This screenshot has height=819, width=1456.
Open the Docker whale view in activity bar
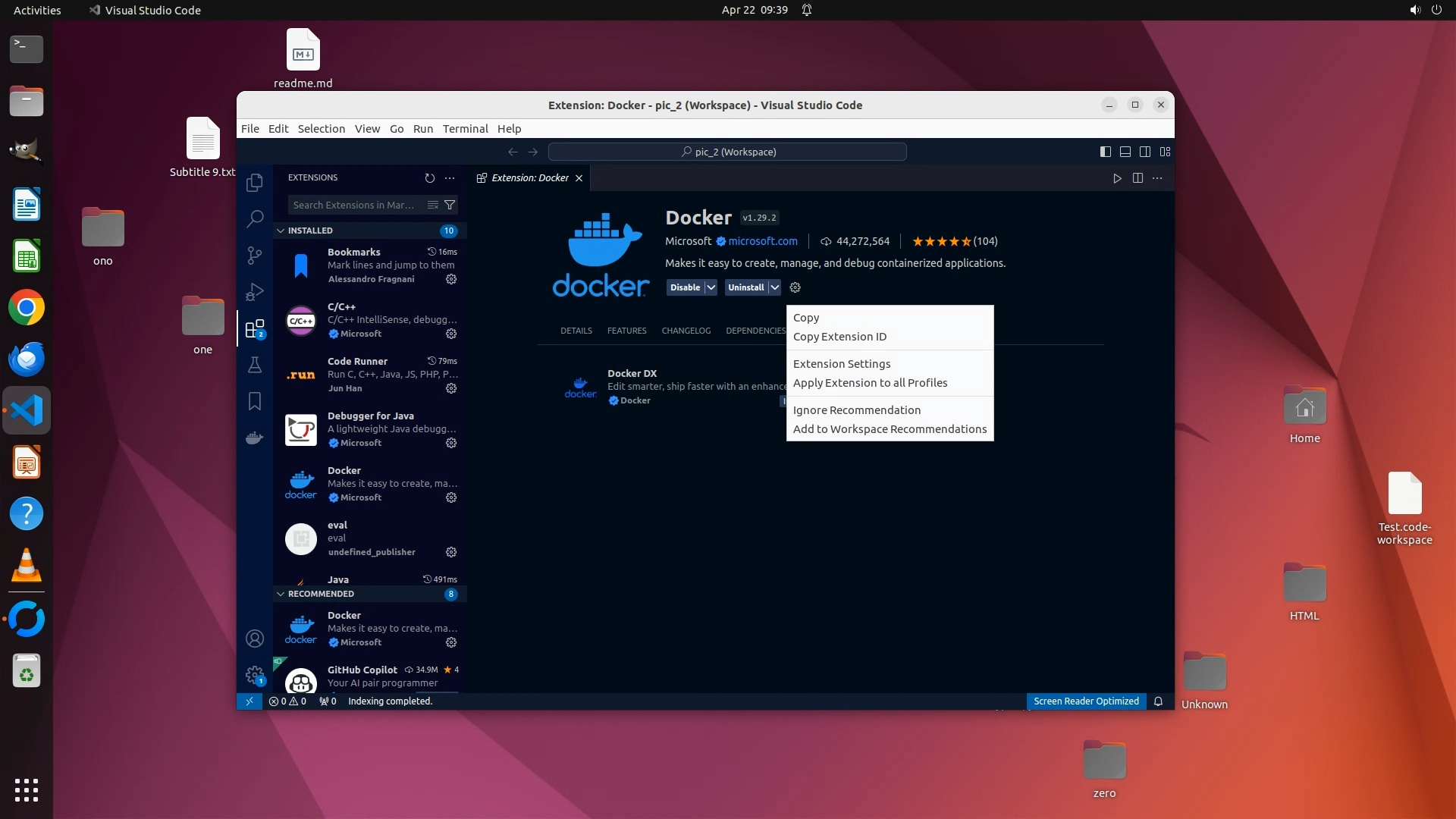tap(255, 438)
